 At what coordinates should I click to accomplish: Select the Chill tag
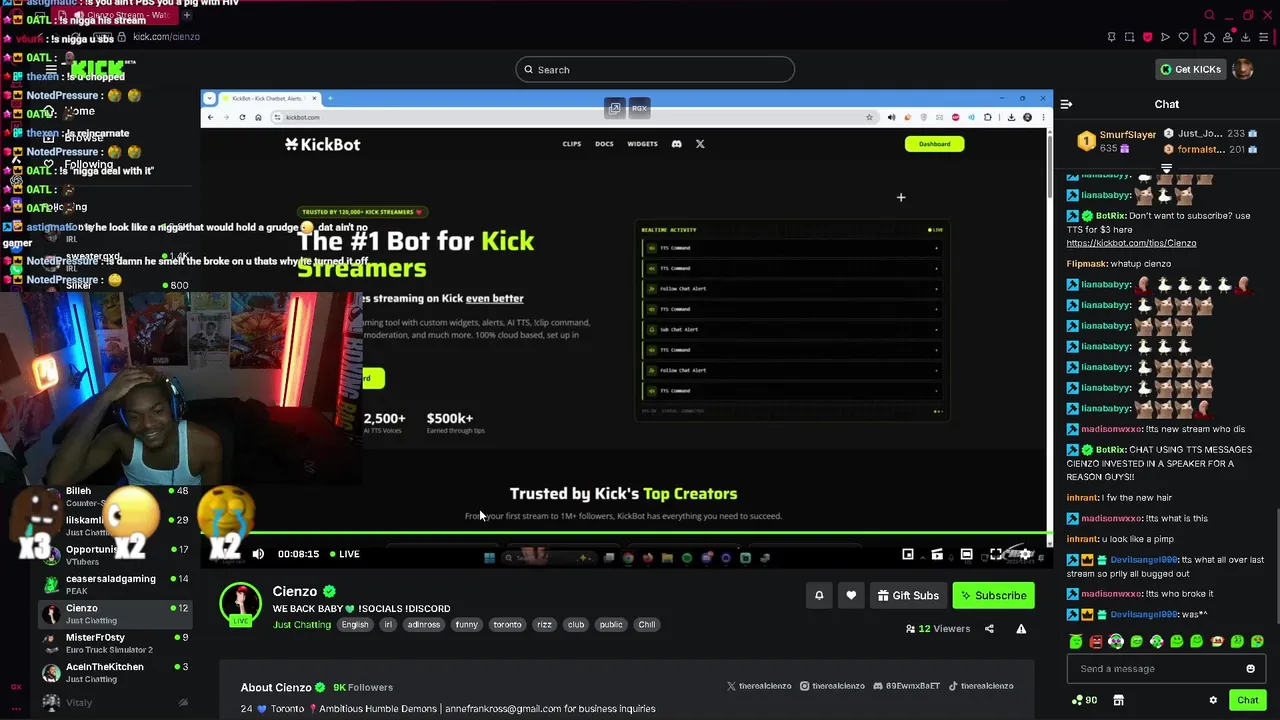point(647,625)
